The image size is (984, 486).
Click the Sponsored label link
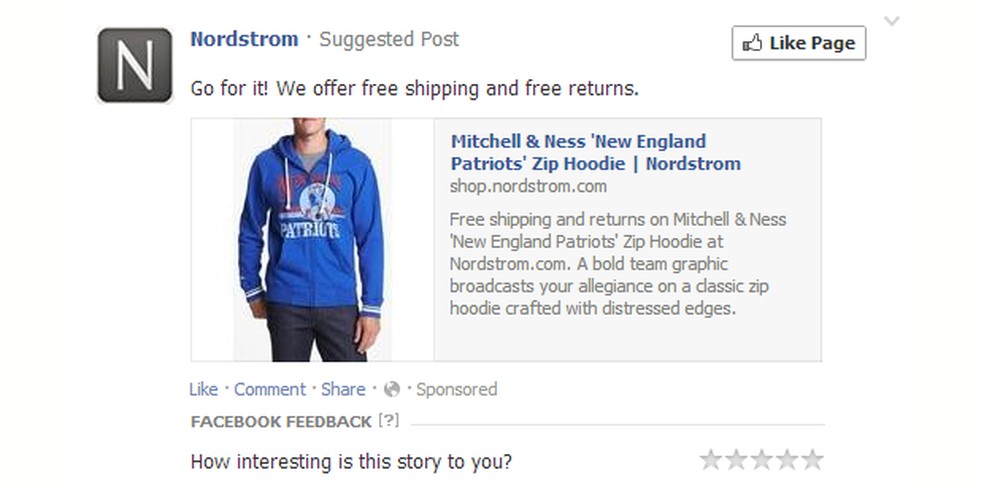(456, 389)
